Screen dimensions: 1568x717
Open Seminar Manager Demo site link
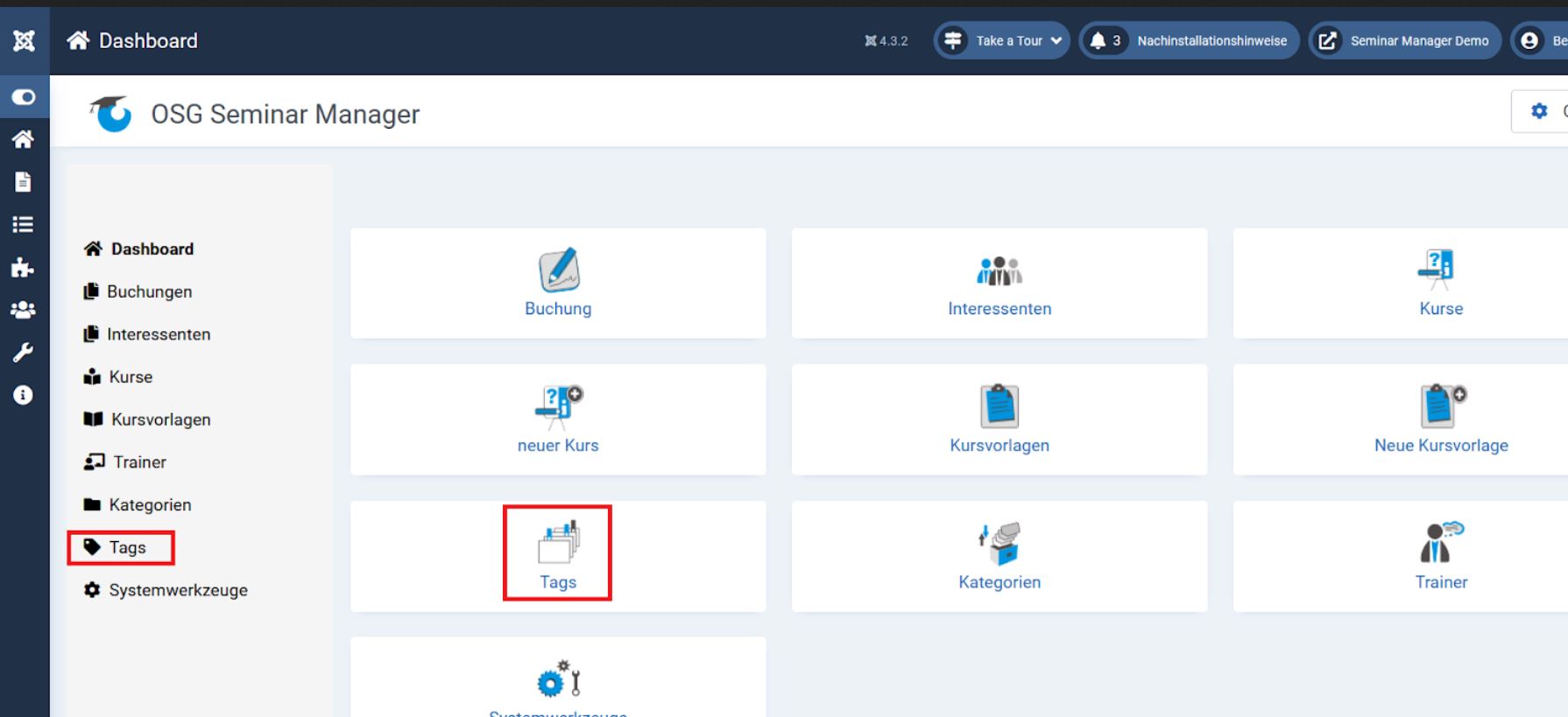(1404, 41)
